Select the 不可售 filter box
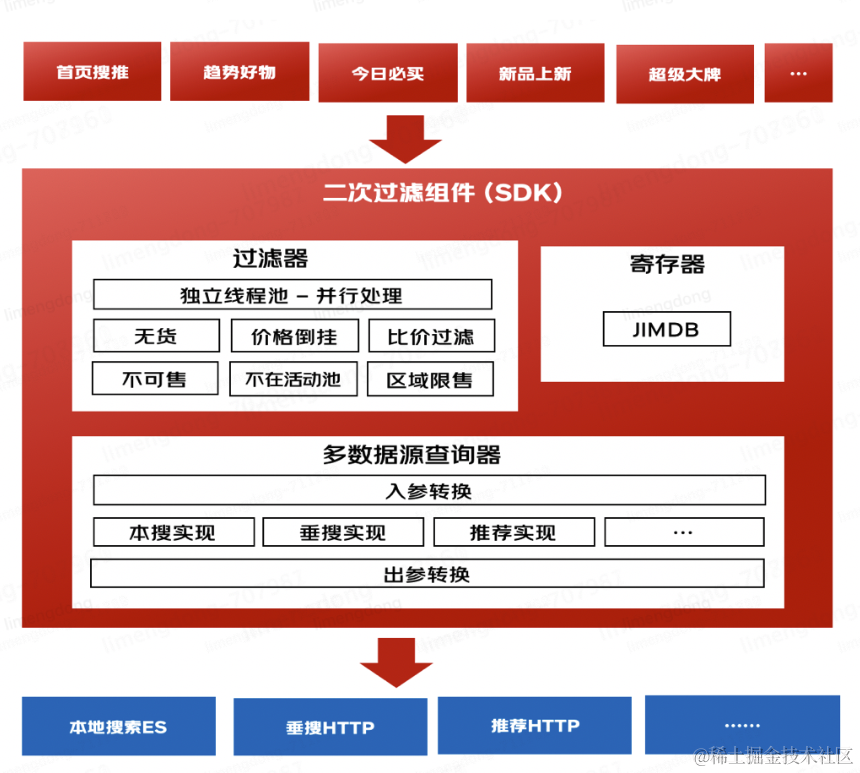This screenshot has width=860, height=773. coord(155,379)
